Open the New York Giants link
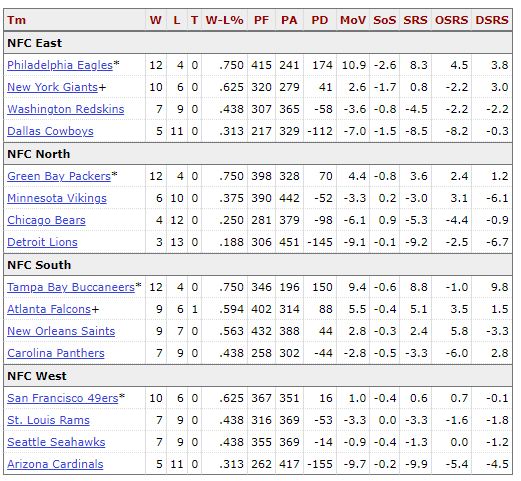The height and width of the screenshot is (481, 521). tap(53, 87)
